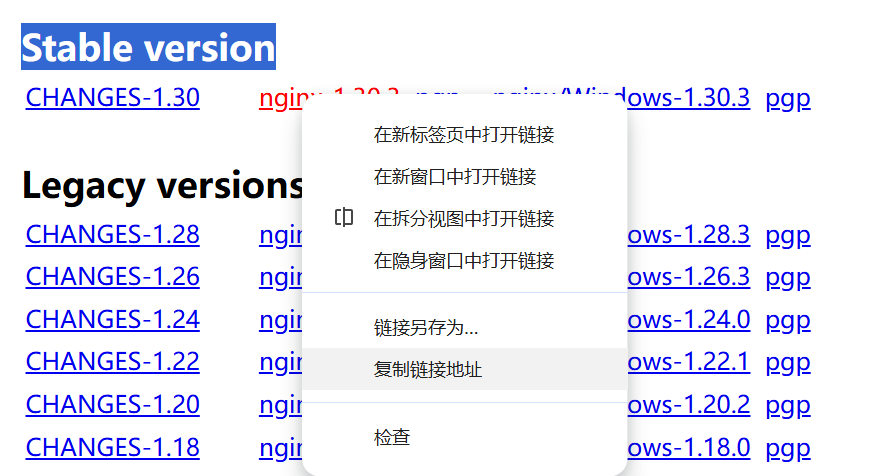Click nginx link in the CHANGES-1.20 row

281,407
